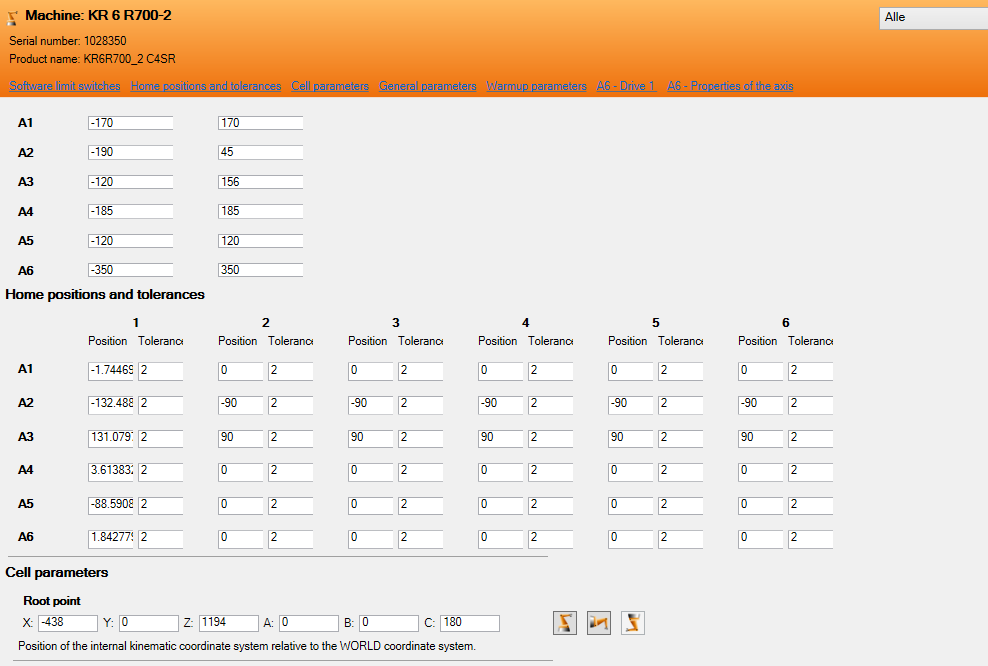Edit Home 1 A6 position 1.84277

[x=111, y=538]
